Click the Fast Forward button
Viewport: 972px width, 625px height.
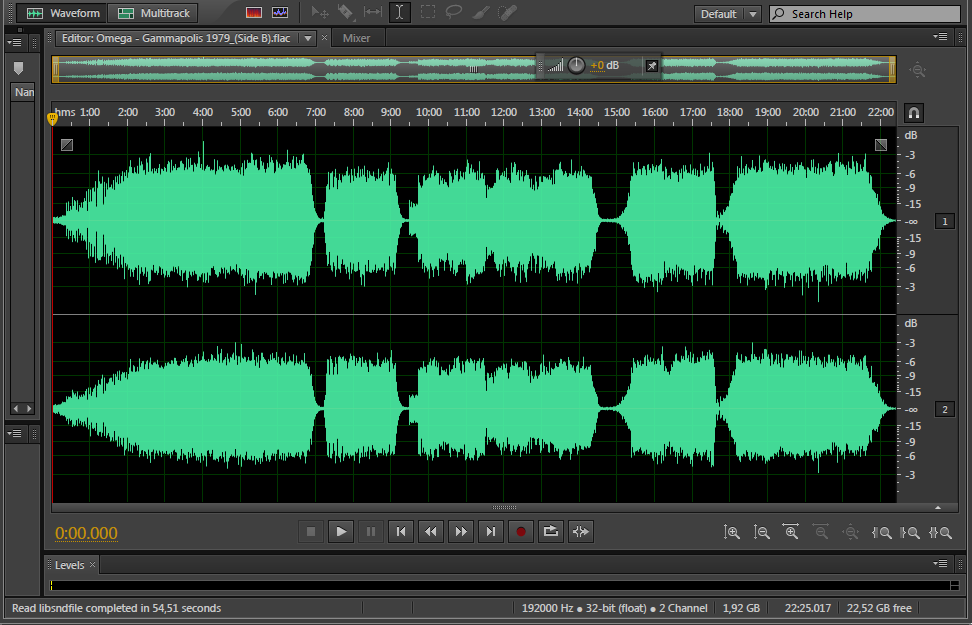[x=461, y=531]
